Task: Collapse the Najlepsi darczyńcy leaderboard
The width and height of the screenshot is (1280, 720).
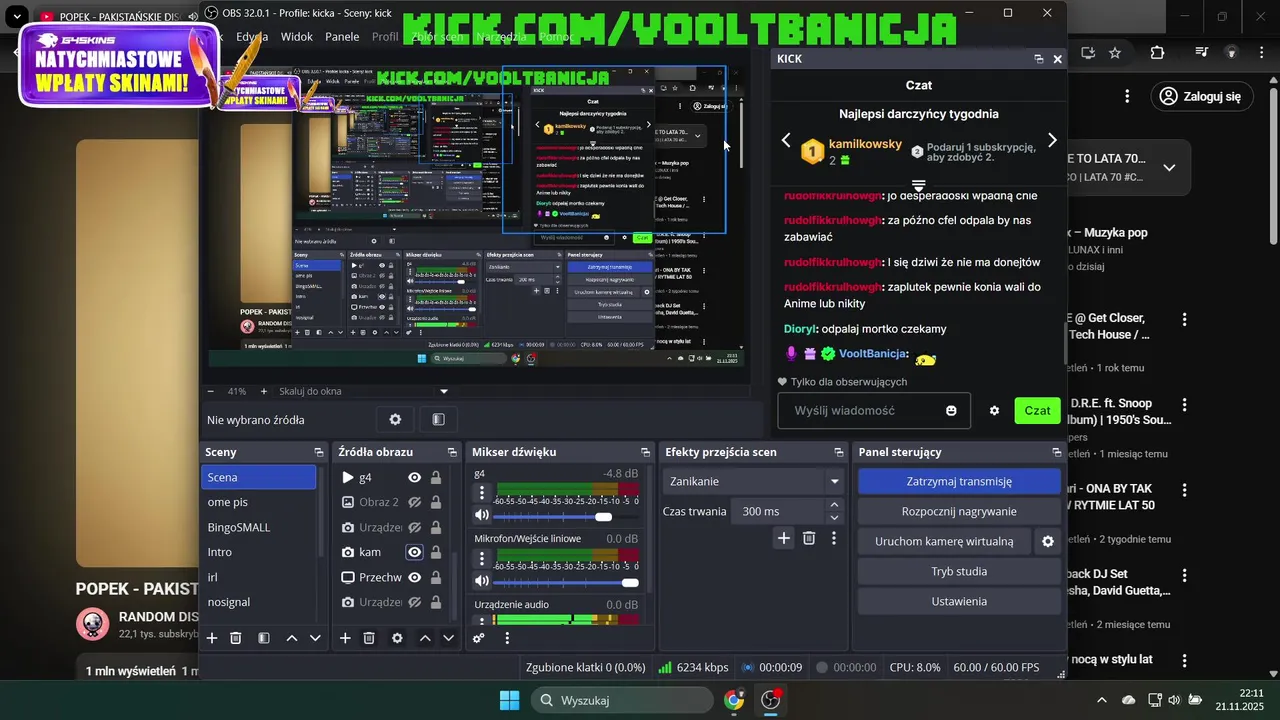Action: click(x=918, y=185)
